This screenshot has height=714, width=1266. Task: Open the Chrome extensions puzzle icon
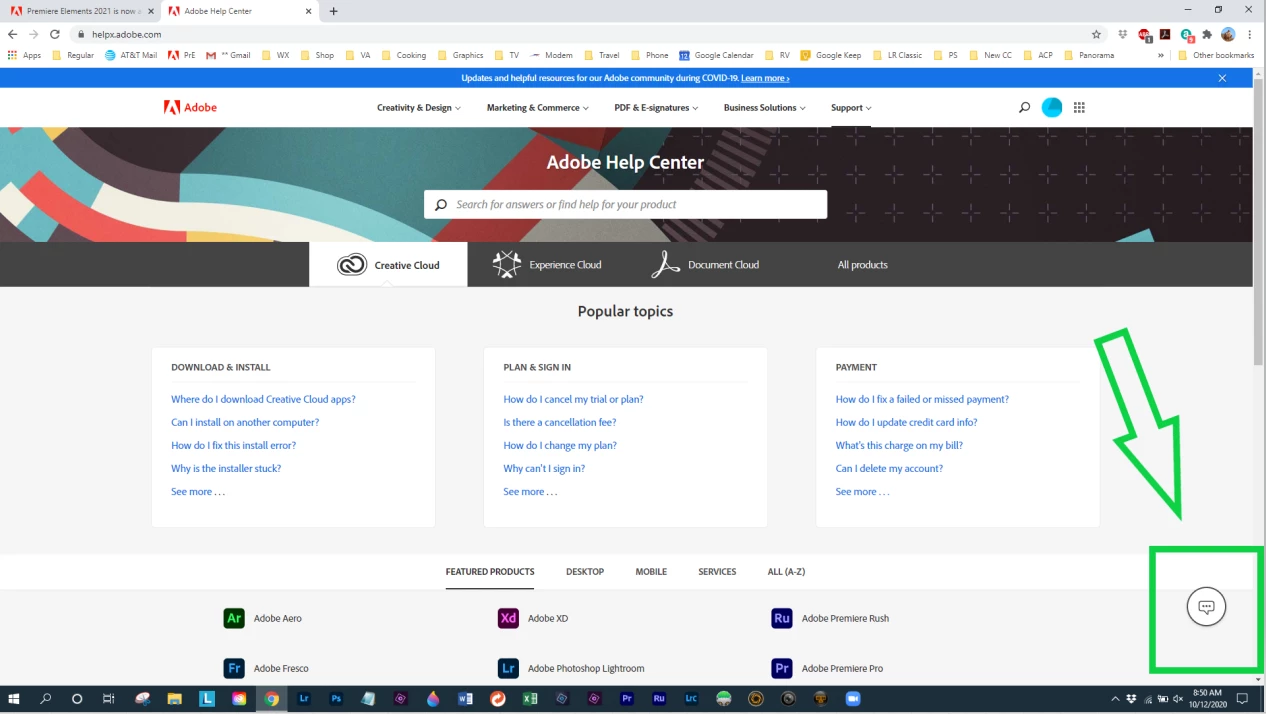tap(1207, 34)
